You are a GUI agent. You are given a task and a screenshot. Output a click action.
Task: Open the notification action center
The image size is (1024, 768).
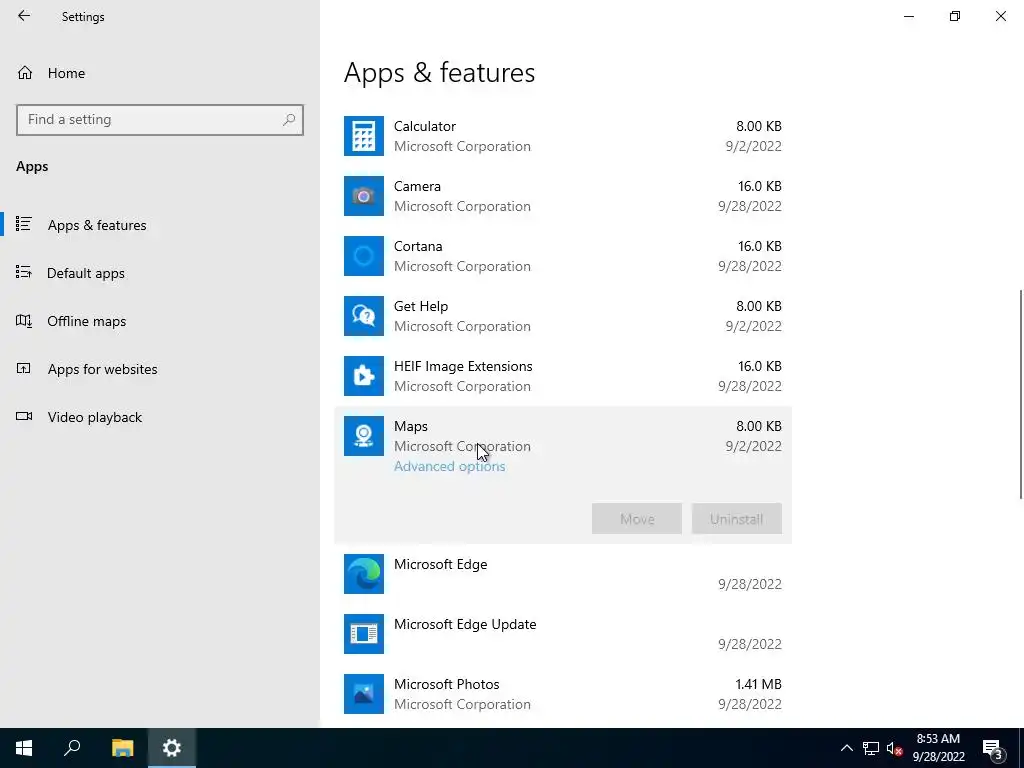pyautogui.click(x=993, y=748)
